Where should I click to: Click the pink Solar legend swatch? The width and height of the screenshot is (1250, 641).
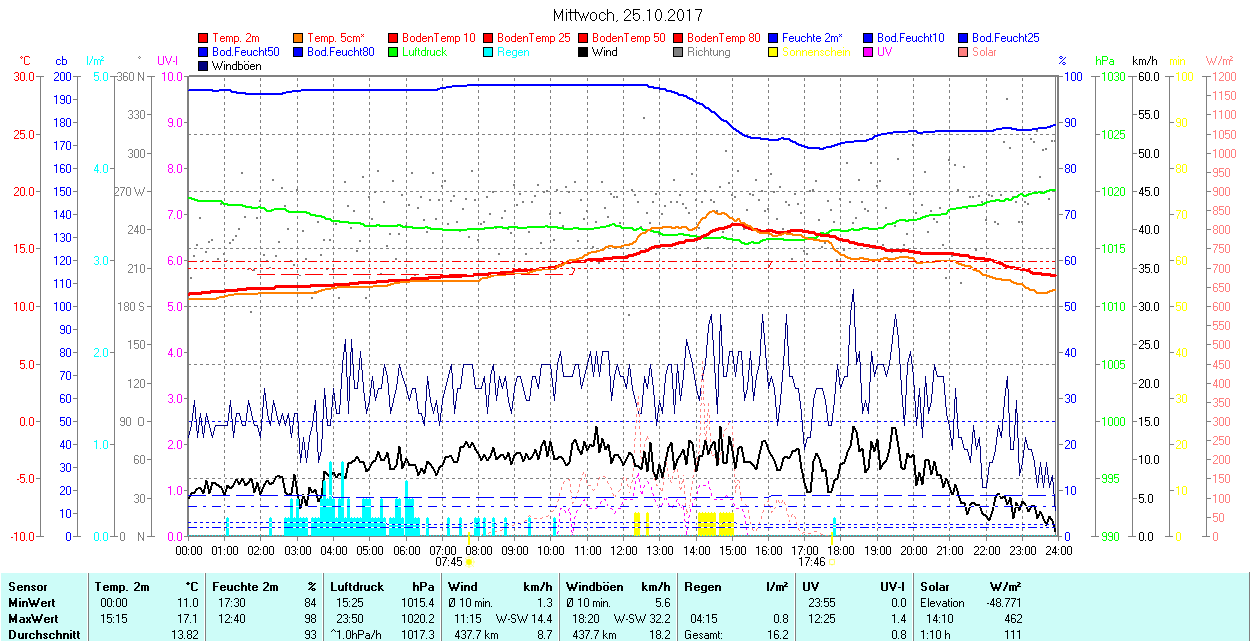tap(964, 52)
